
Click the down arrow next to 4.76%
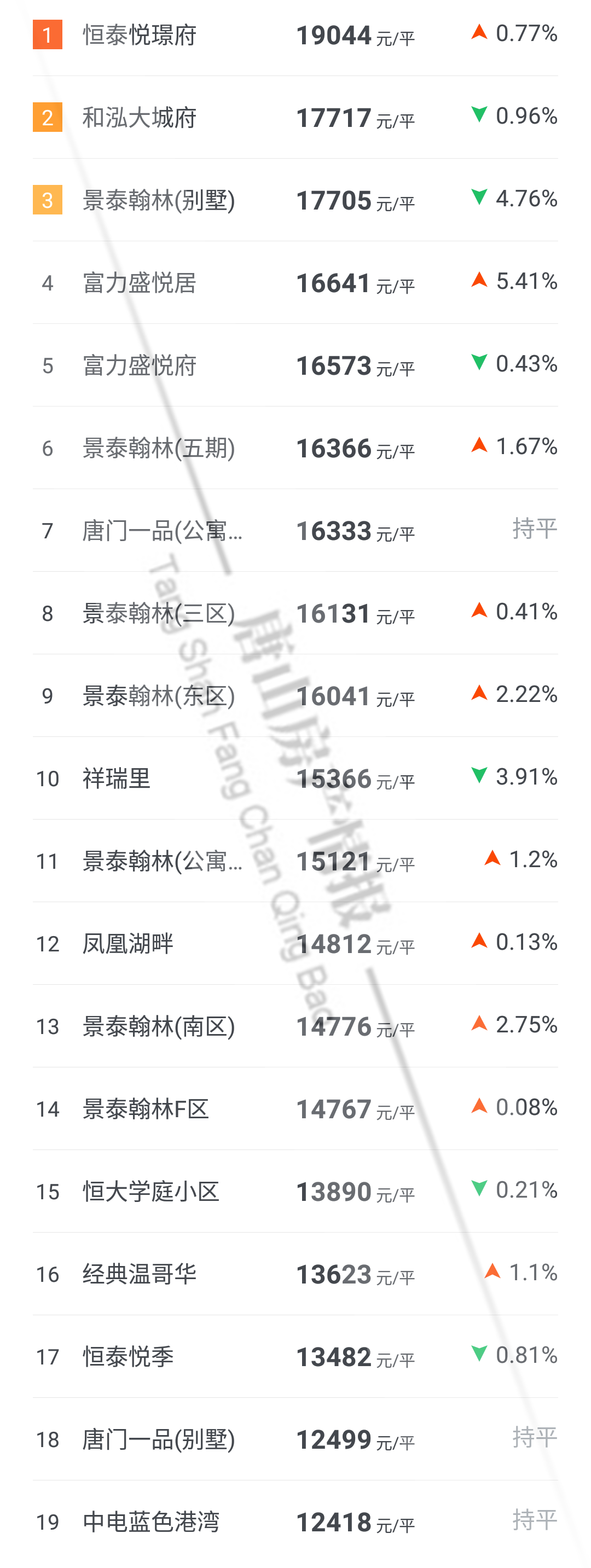tap(479, 197)
